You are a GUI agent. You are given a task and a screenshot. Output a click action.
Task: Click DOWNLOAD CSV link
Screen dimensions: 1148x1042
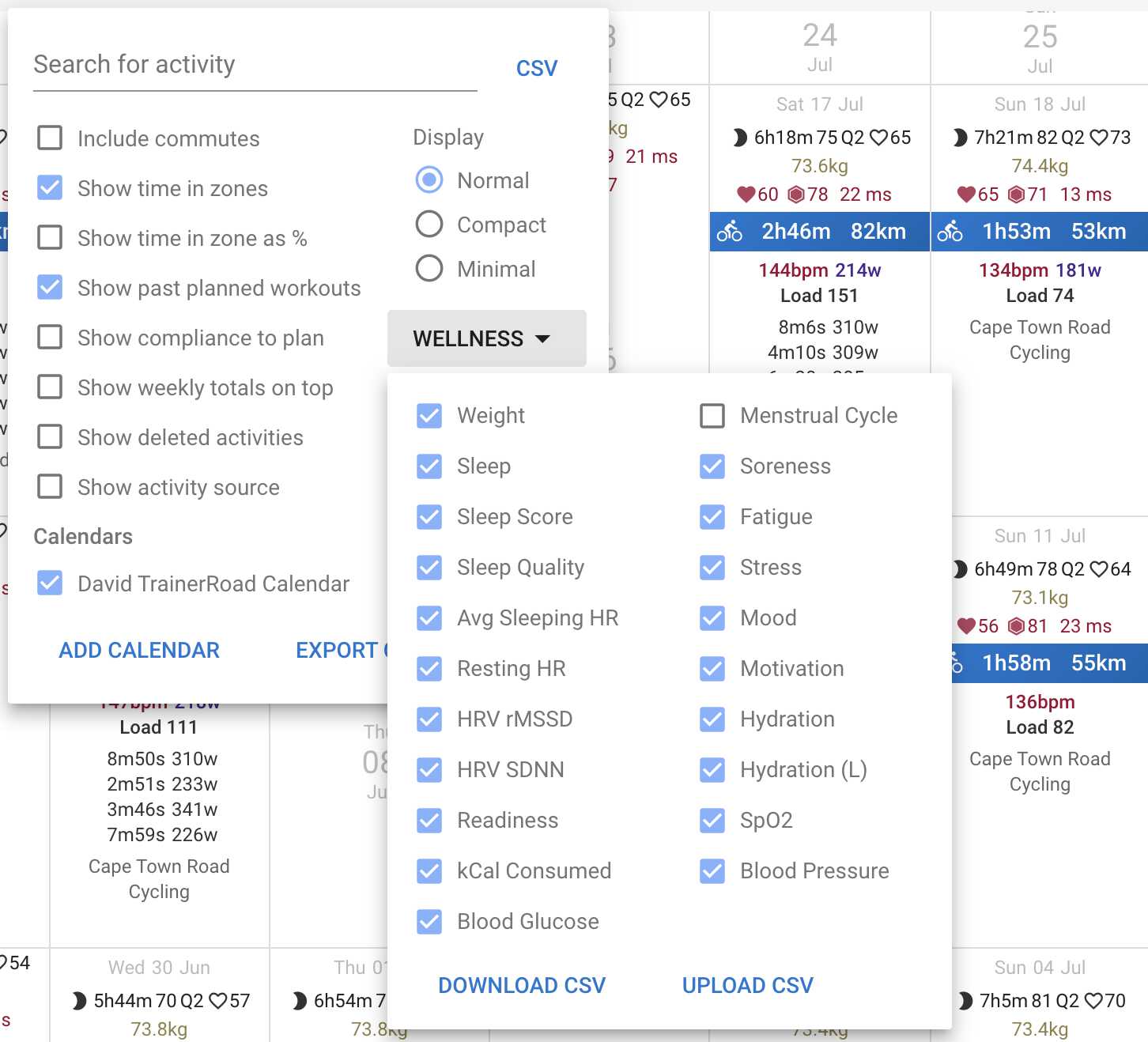[522, 985]
